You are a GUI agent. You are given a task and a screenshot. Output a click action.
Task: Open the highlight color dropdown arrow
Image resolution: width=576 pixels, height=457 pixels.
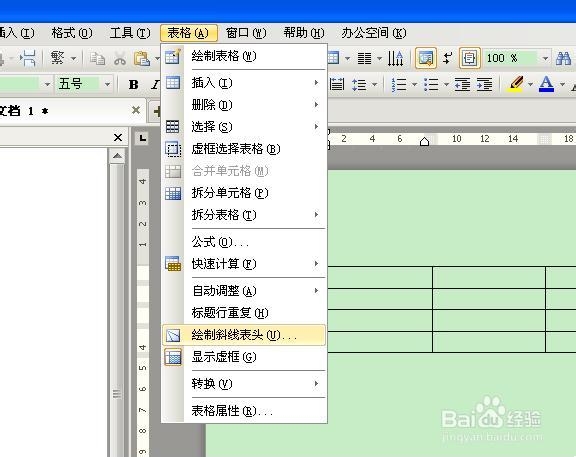click(530, 85)
